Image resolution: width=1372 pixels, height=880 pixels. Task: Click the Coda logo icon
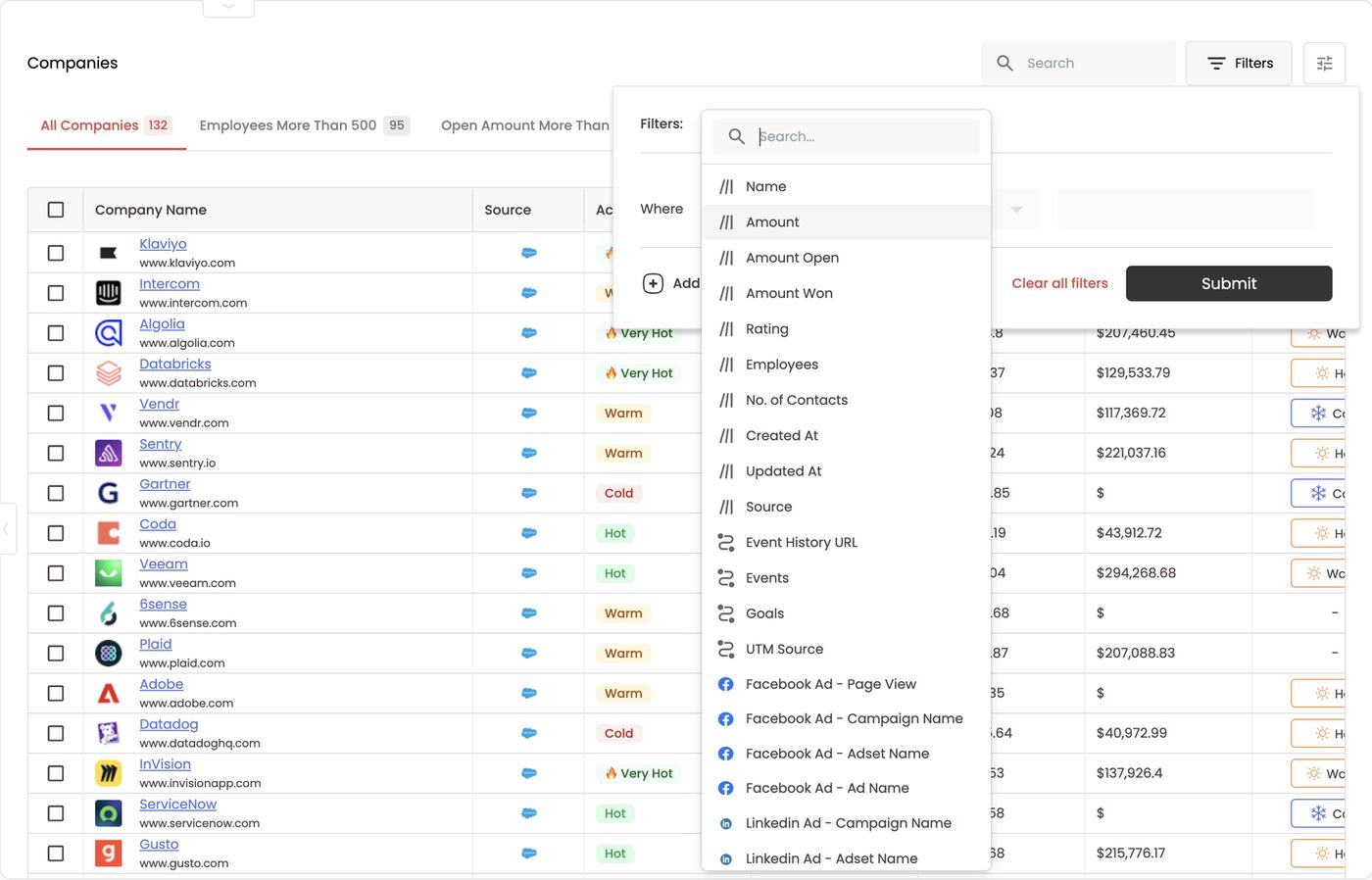(x=109, y=533)
